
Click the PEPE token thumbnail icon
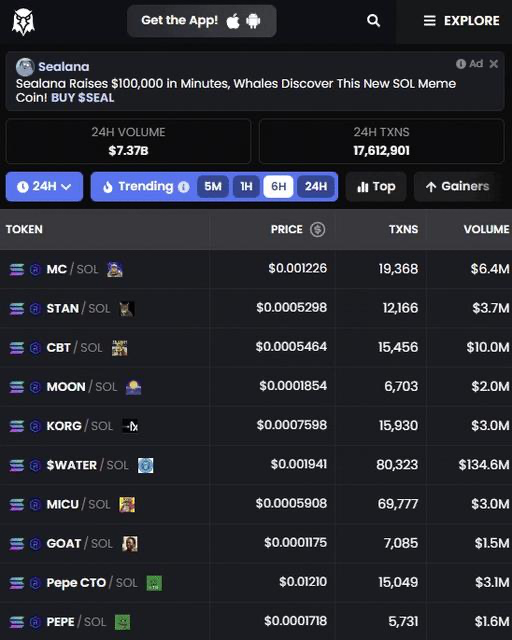[122, 622]
